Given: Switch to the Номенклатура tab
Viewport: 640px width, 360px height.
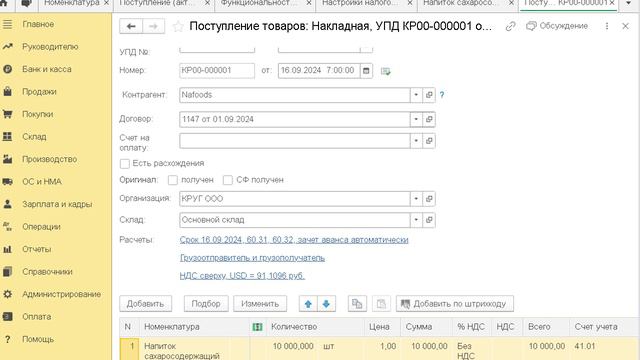Looking at the screenshot, I should tap(71, 3).
